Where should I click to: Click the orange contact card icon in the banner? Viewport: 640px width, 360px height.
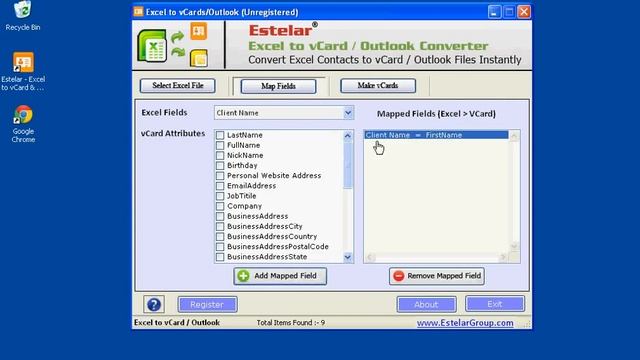[x=199, y=31]
